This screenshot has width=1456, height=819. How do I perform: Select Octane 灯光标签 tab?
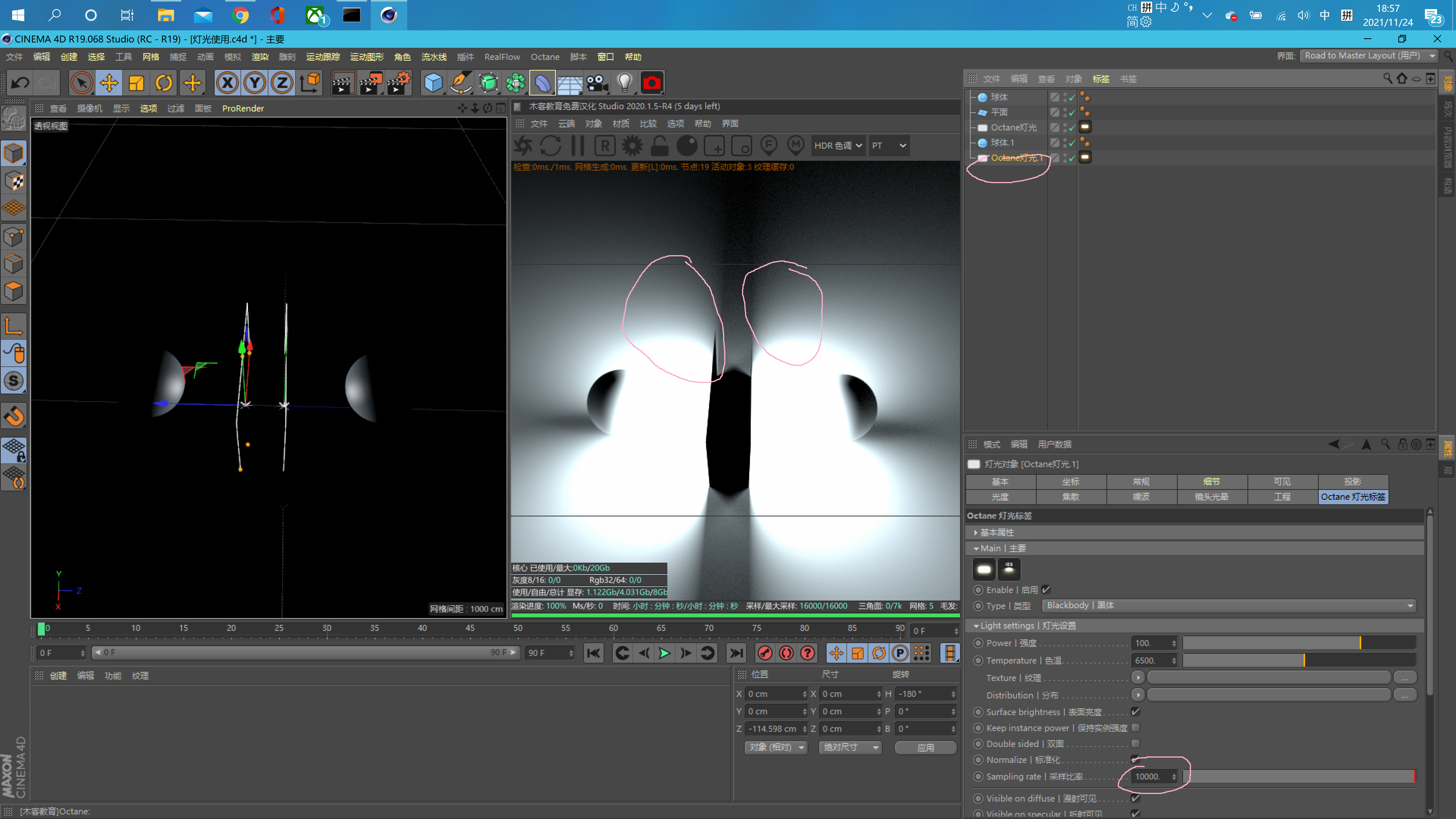point(1352,497)
